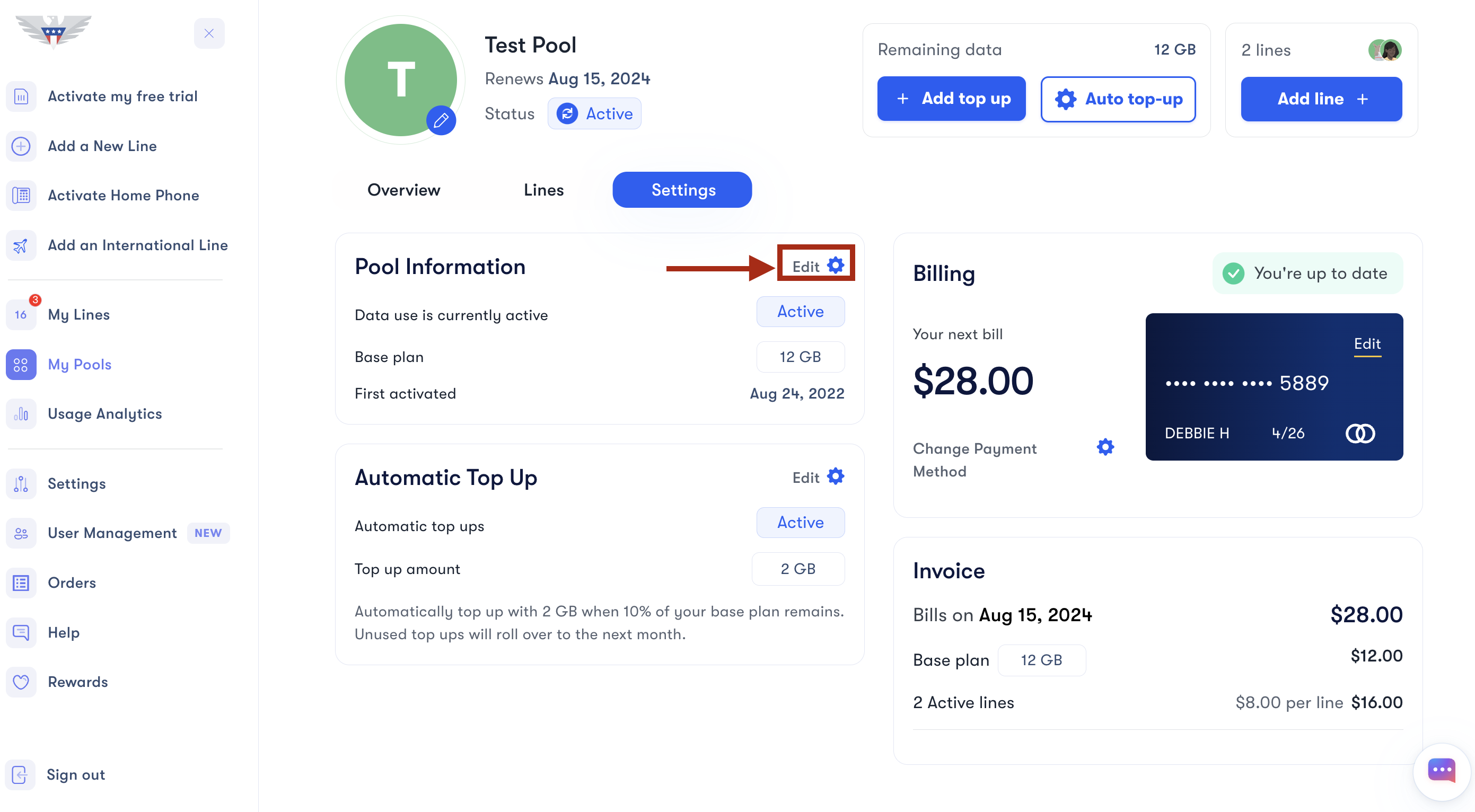Screen dimensions: 1475x812
Task: Toggle Active for automatic top ups
Action: (800, 523)
